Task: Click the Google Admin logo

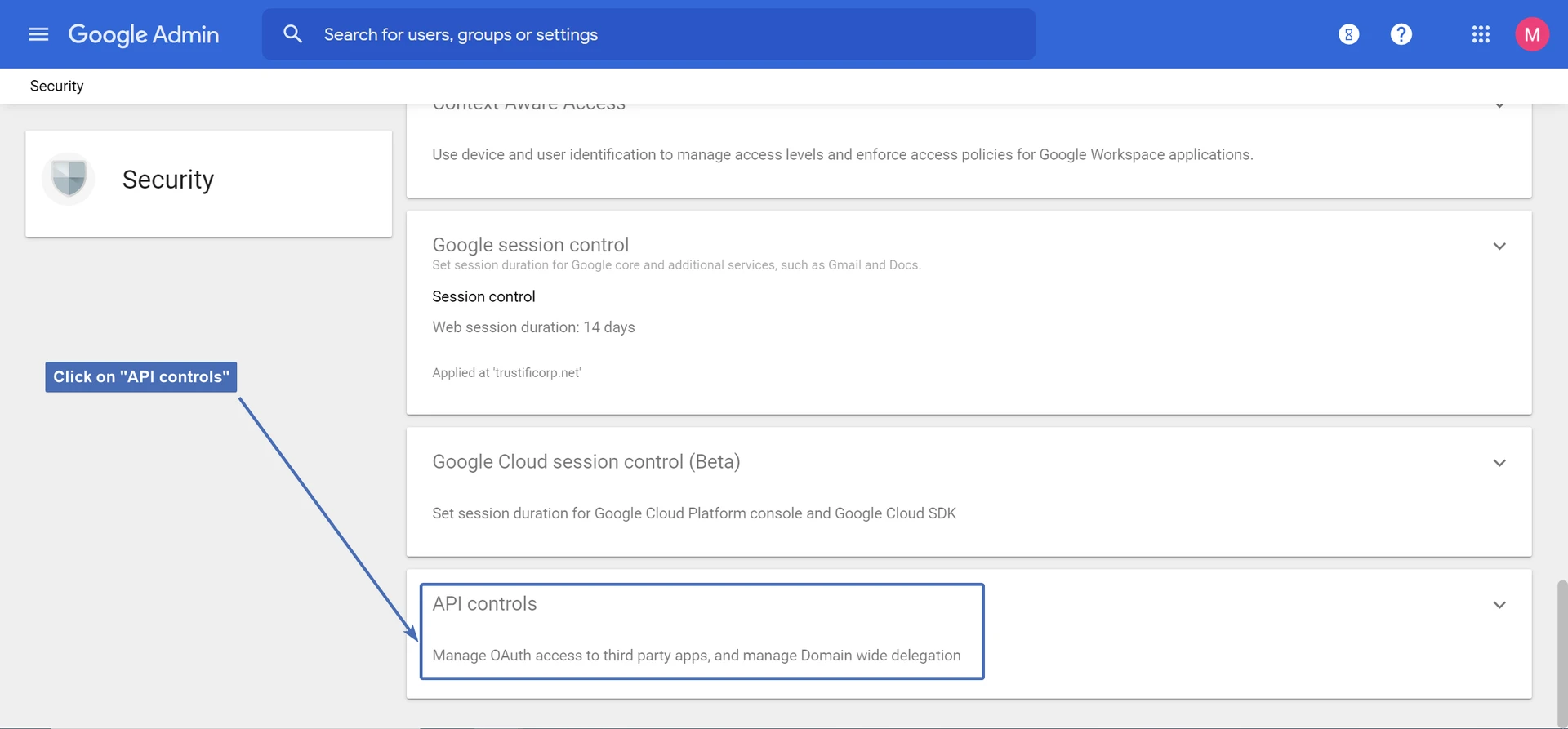Action: (x=144, y=34)
